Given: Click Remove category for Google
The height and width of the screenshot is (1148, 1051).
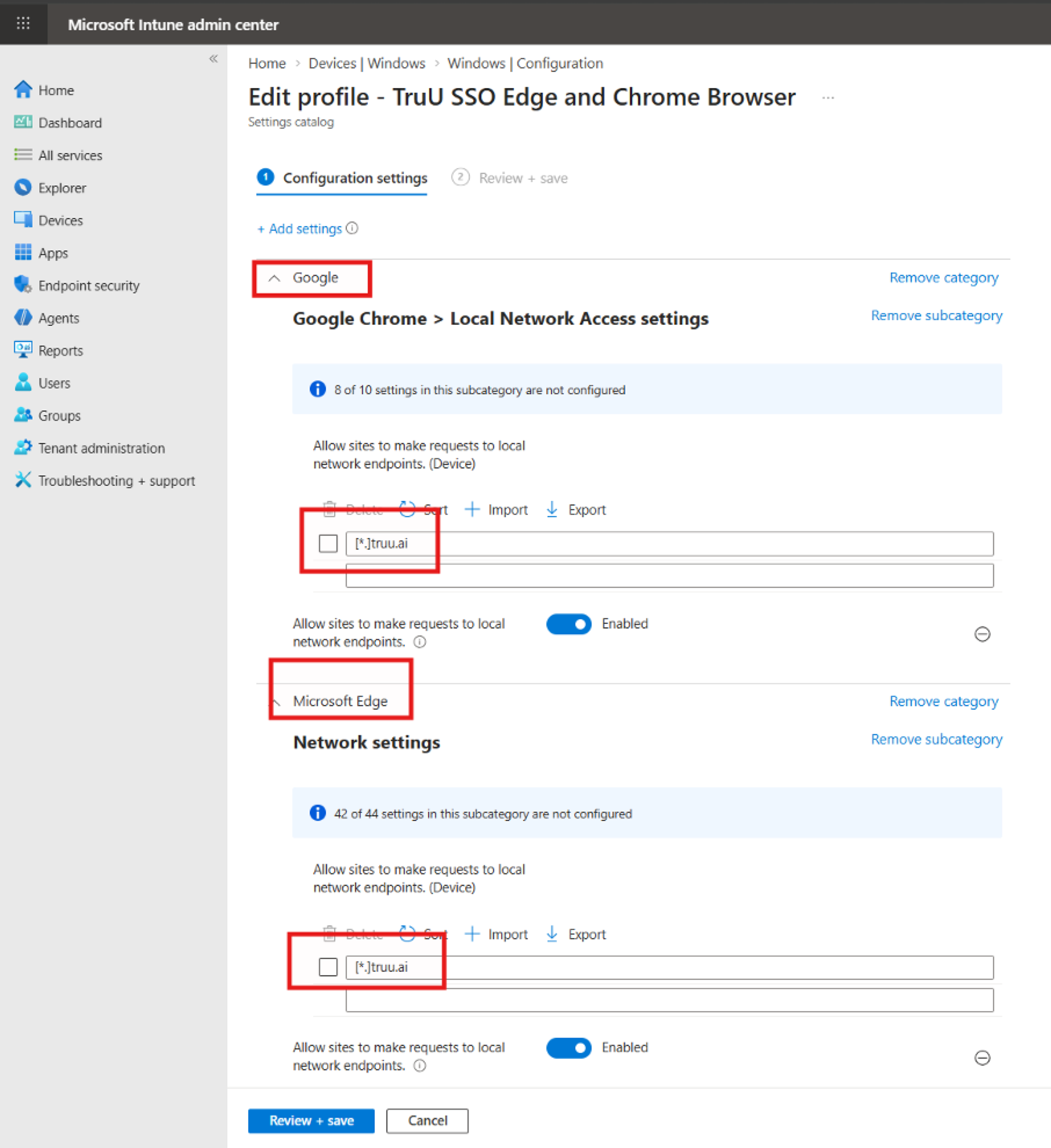Looking at the screenshot, I should [x=944, y=278].
